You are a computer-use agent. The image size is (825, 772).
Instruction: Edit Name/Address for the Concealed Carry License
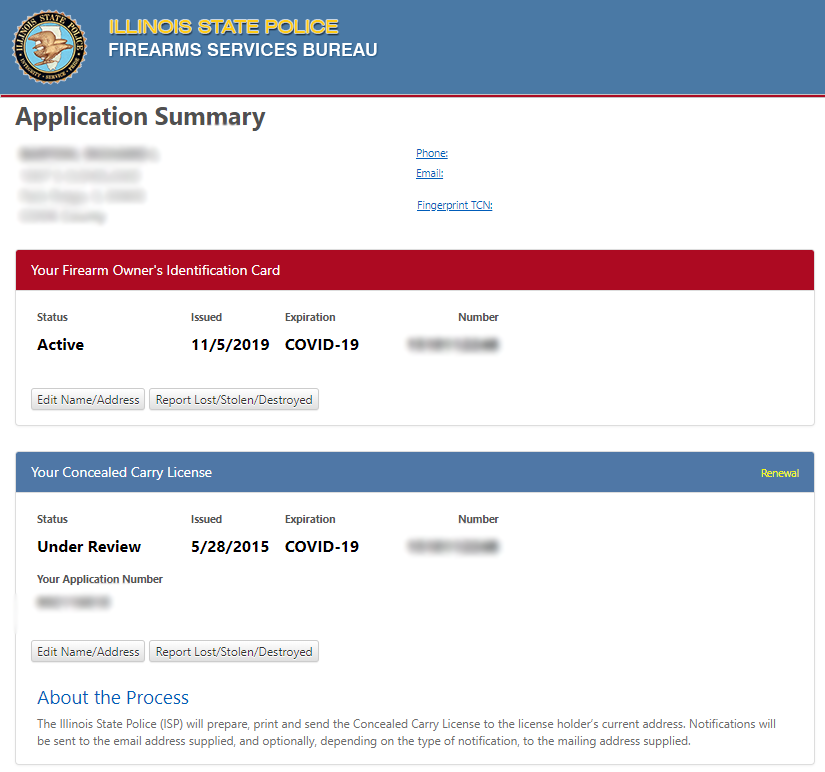click(x=88, y=651)
